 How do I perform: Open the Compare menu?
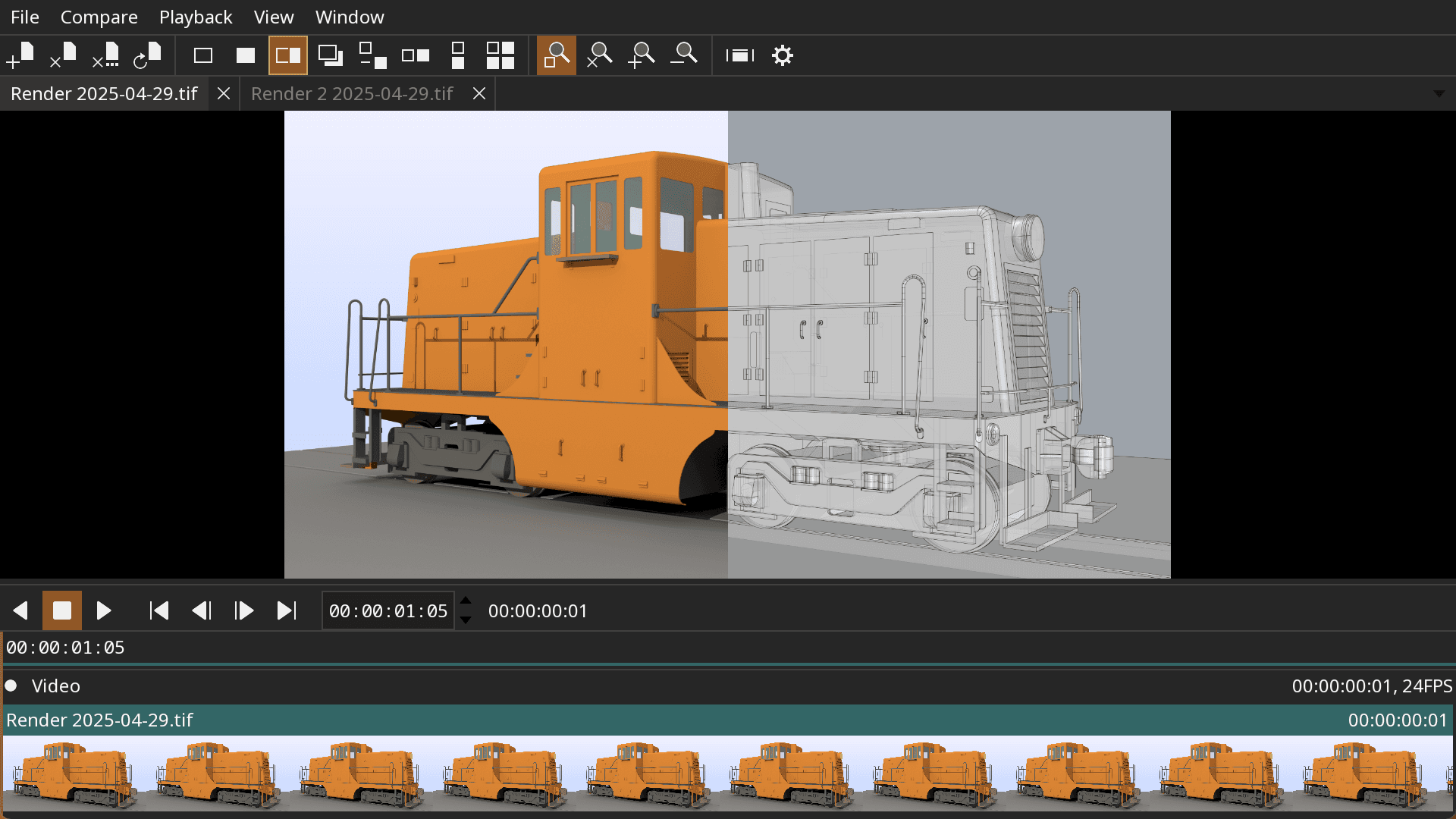(x=99, y=17)
